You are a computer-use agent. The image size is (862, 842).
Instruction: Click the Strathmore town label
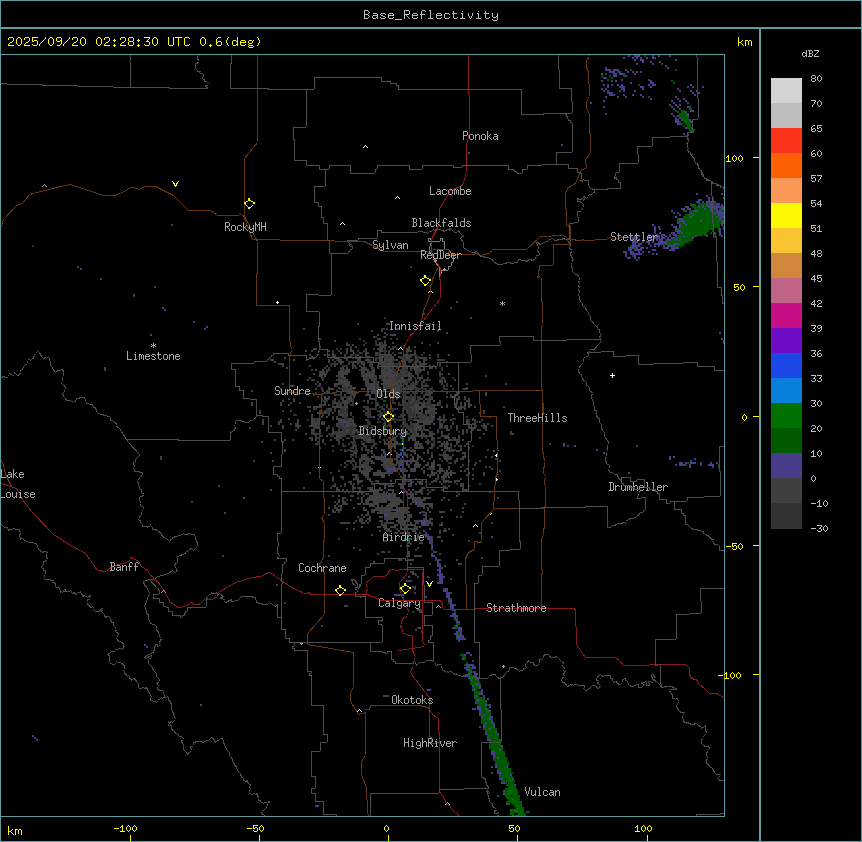tap(516, 608)
